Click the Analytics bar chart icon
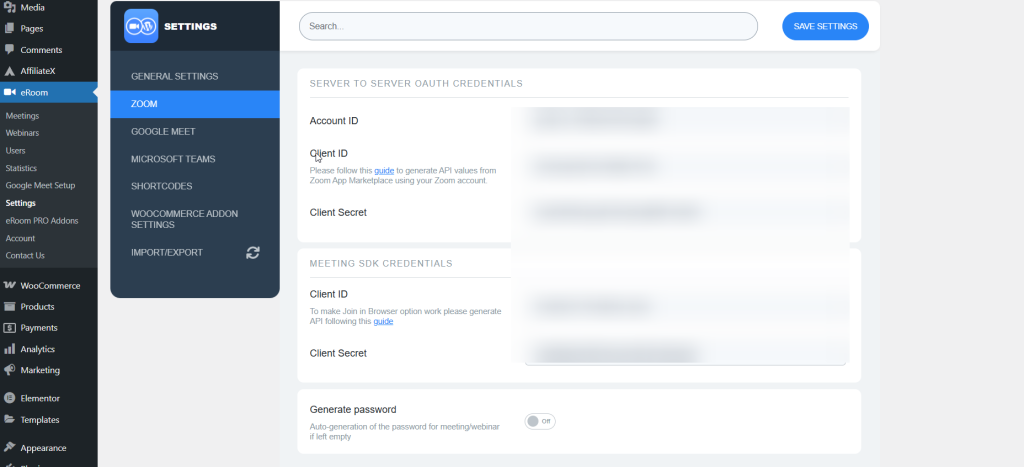 click(10, 349)
